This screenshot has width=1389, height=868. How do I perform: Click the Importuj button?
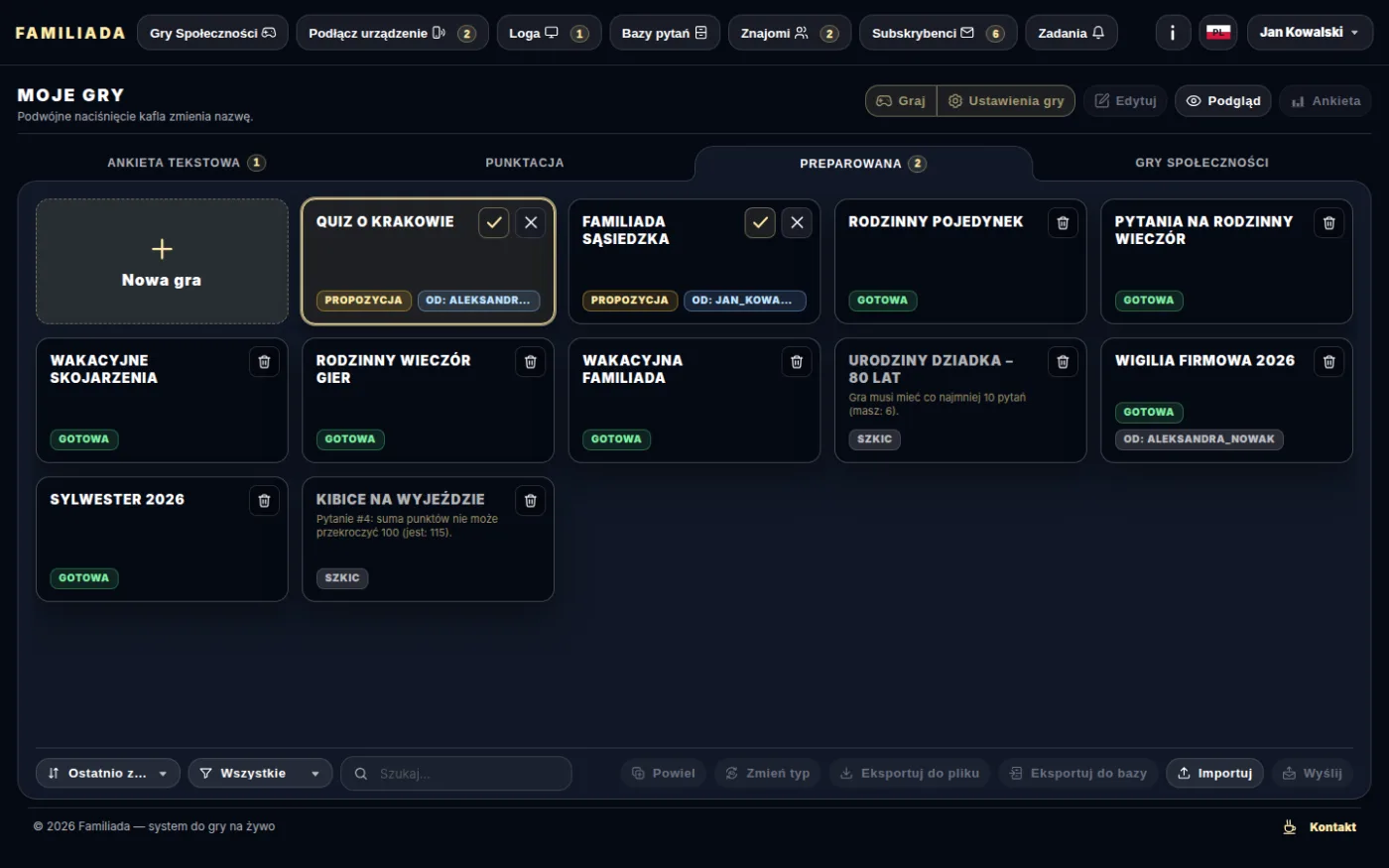1214,773
